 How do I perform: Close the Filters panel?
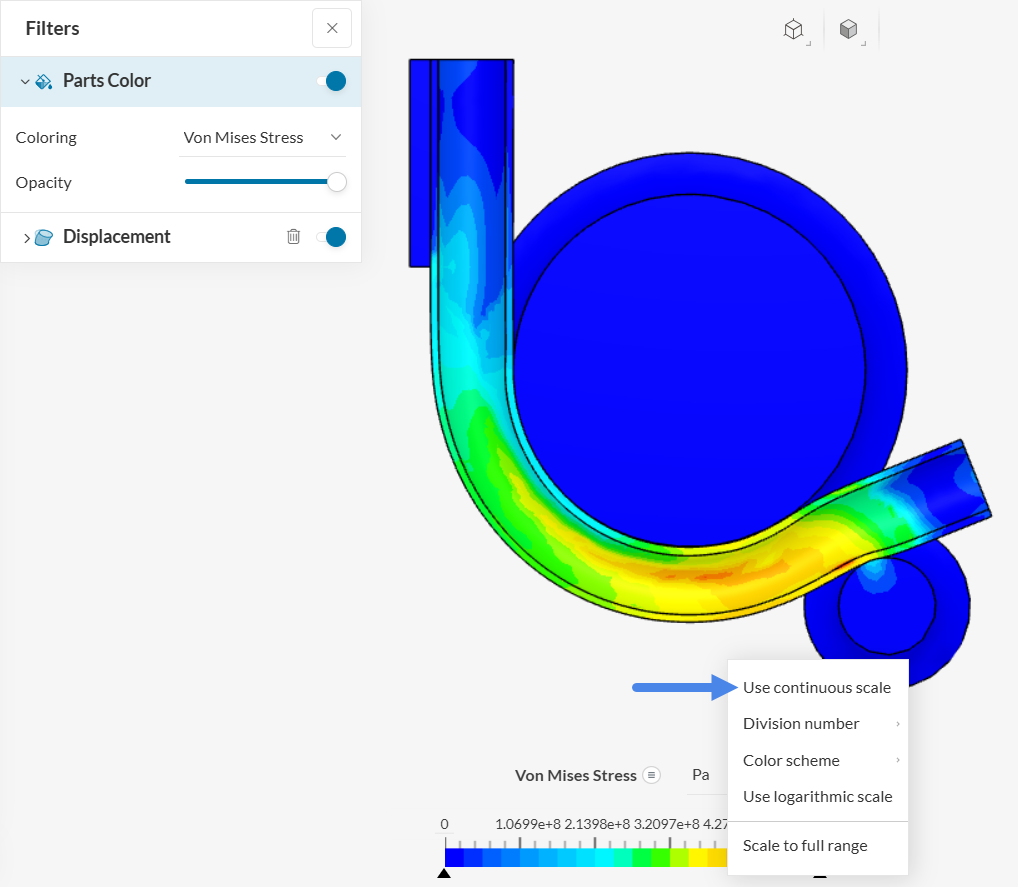[x=332, y=28]
